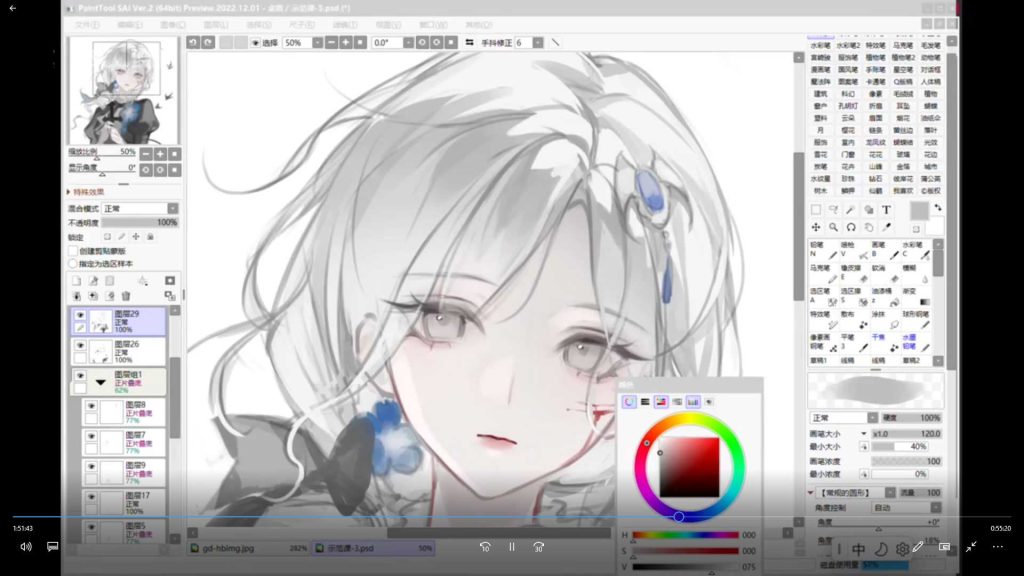Skip back ten seconds in video

(x=485, y=547)
